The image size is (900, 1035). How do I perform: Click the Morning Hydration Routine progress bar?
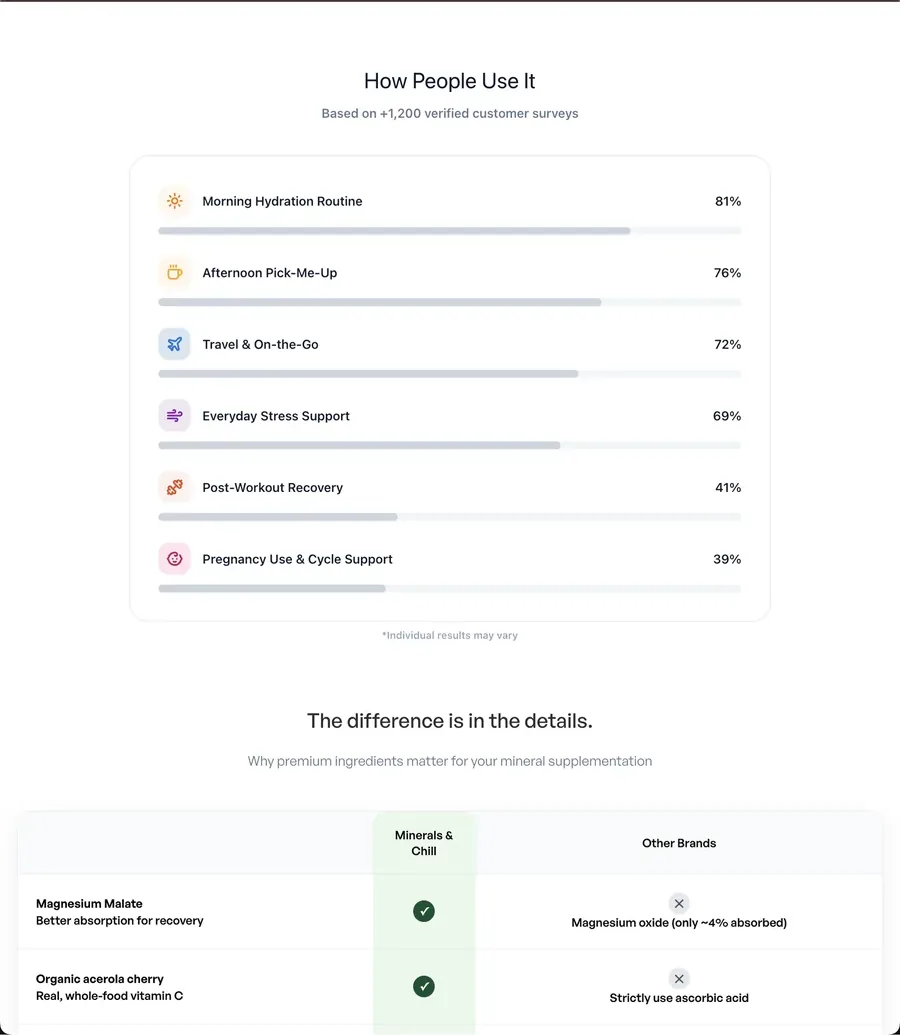(x=450, y=231)
